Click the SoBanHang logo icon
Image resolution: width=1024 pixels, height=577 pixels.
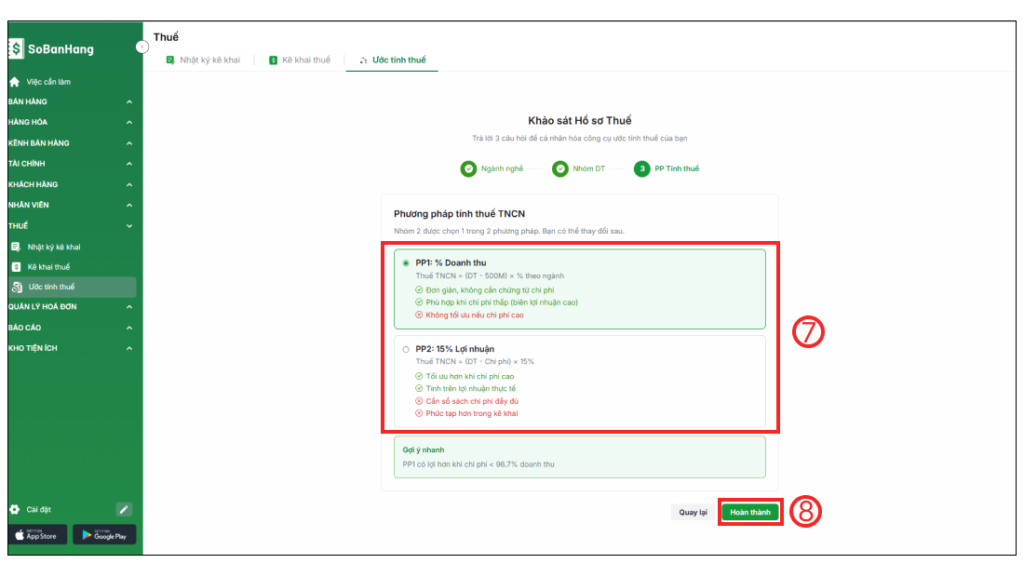[16, 48]
